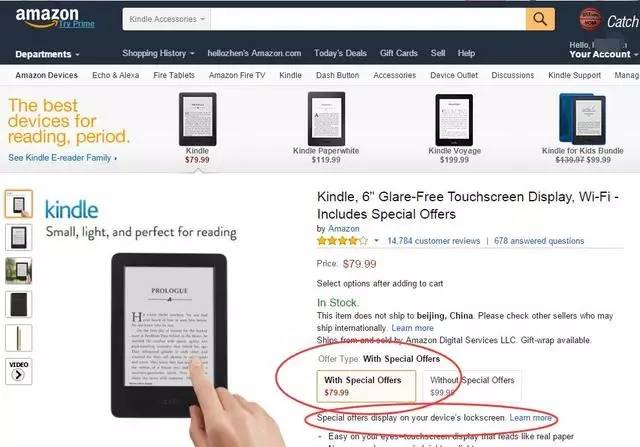
Task: Show the second product thumbnail image
Action: [19, 237]
